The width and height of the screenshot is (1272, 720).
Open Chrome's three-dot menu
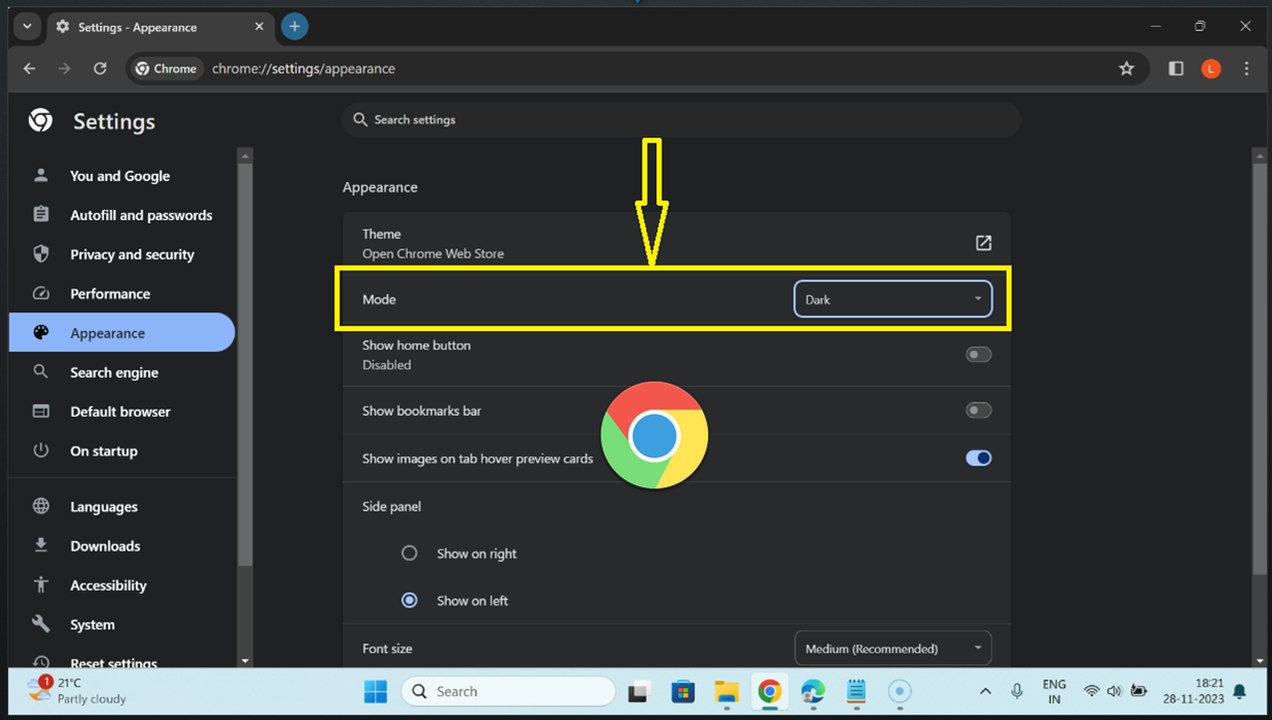[x=1246, y=69]
